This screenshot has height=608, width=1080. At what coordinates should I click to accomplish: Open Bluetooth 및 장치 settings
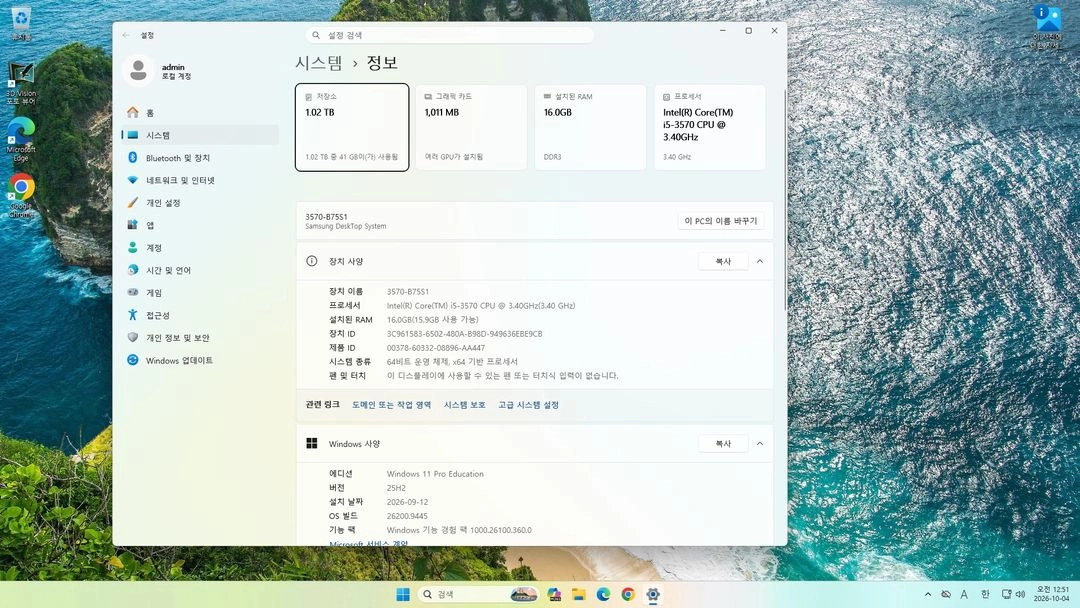tap(200, 158)
